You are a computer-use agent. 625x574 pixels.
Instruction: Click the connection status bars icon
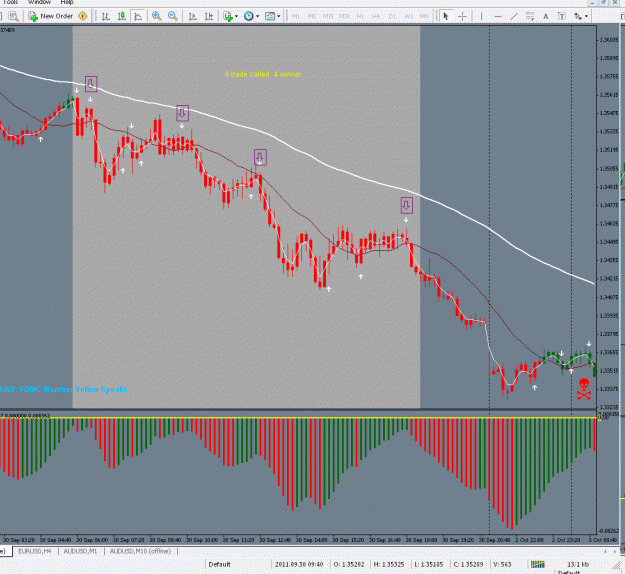(x=538, y=564)
